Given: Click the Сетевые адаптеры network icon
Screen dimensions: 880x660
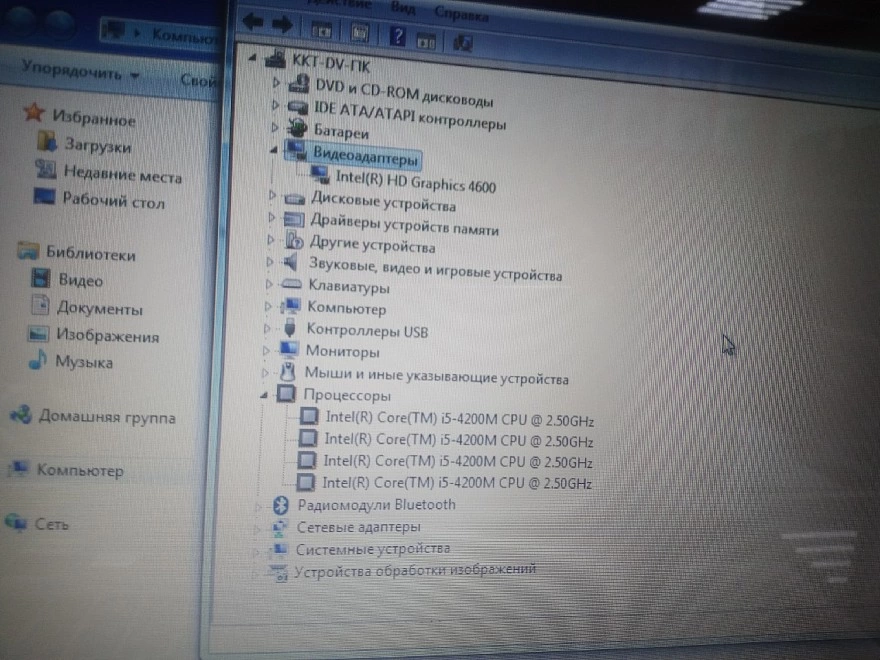Looking at the screenshot, I should (279, 527).
